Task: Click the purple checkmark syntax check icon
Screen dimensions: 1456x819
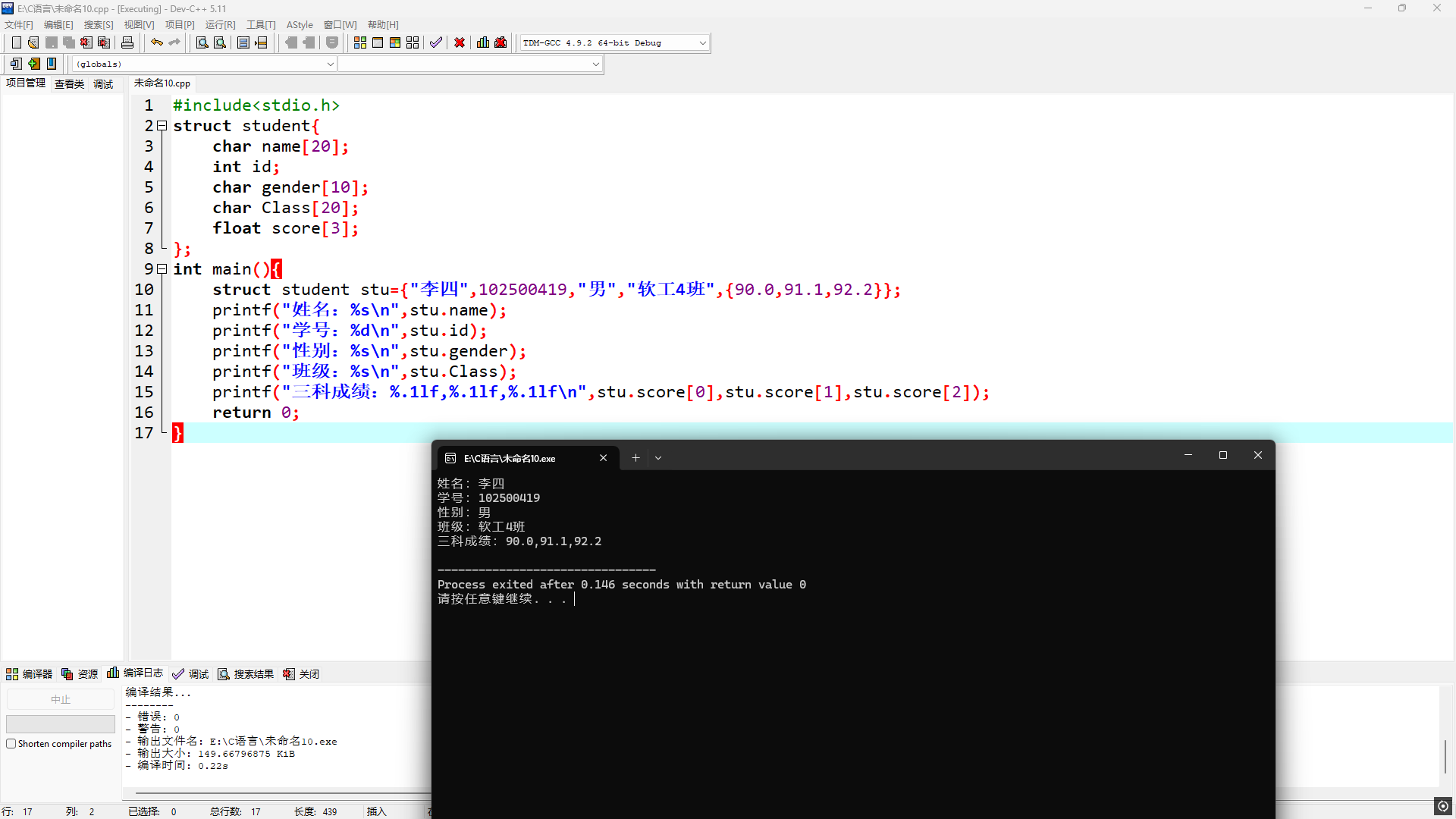Action: [x=435, y=43]
